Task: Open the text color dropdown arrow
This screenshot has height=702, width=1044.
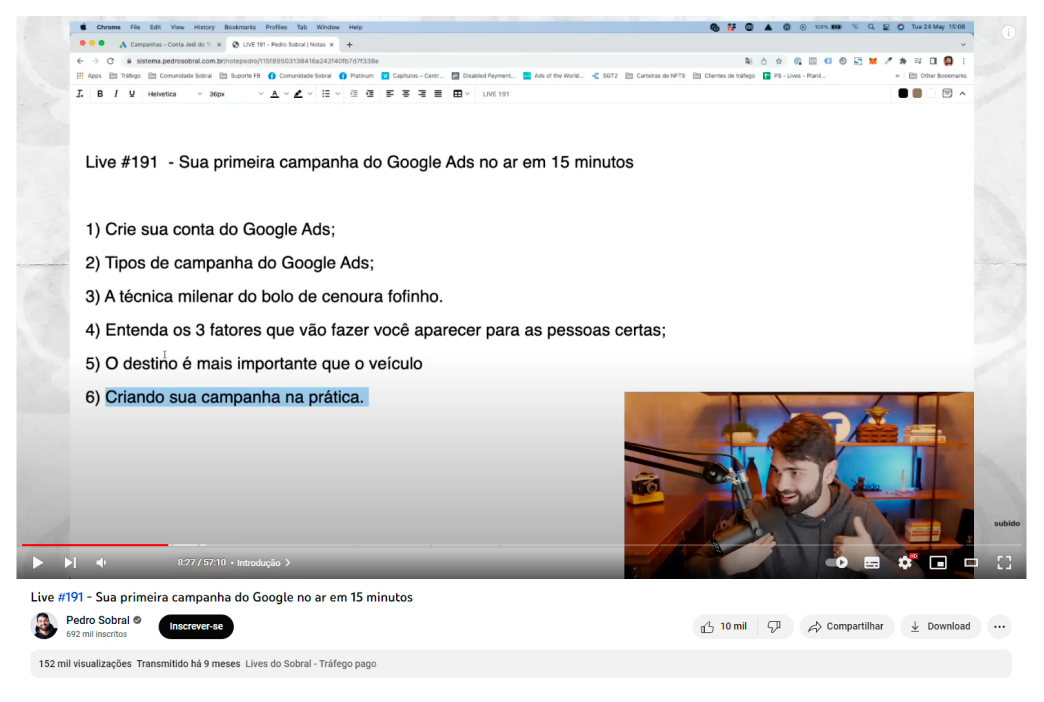Action: pos(286,94)
